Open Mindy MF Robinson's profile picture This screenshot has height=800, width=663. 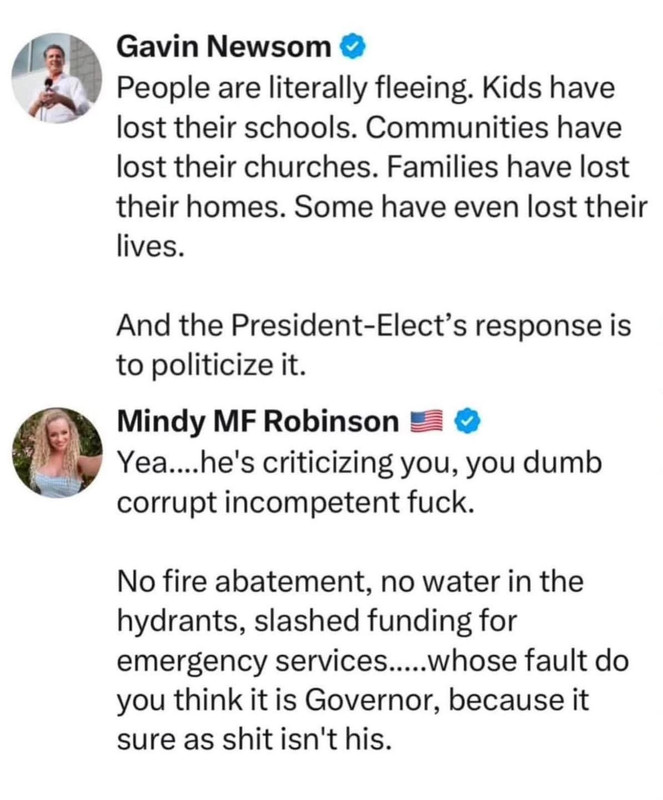tap(57, 453)
